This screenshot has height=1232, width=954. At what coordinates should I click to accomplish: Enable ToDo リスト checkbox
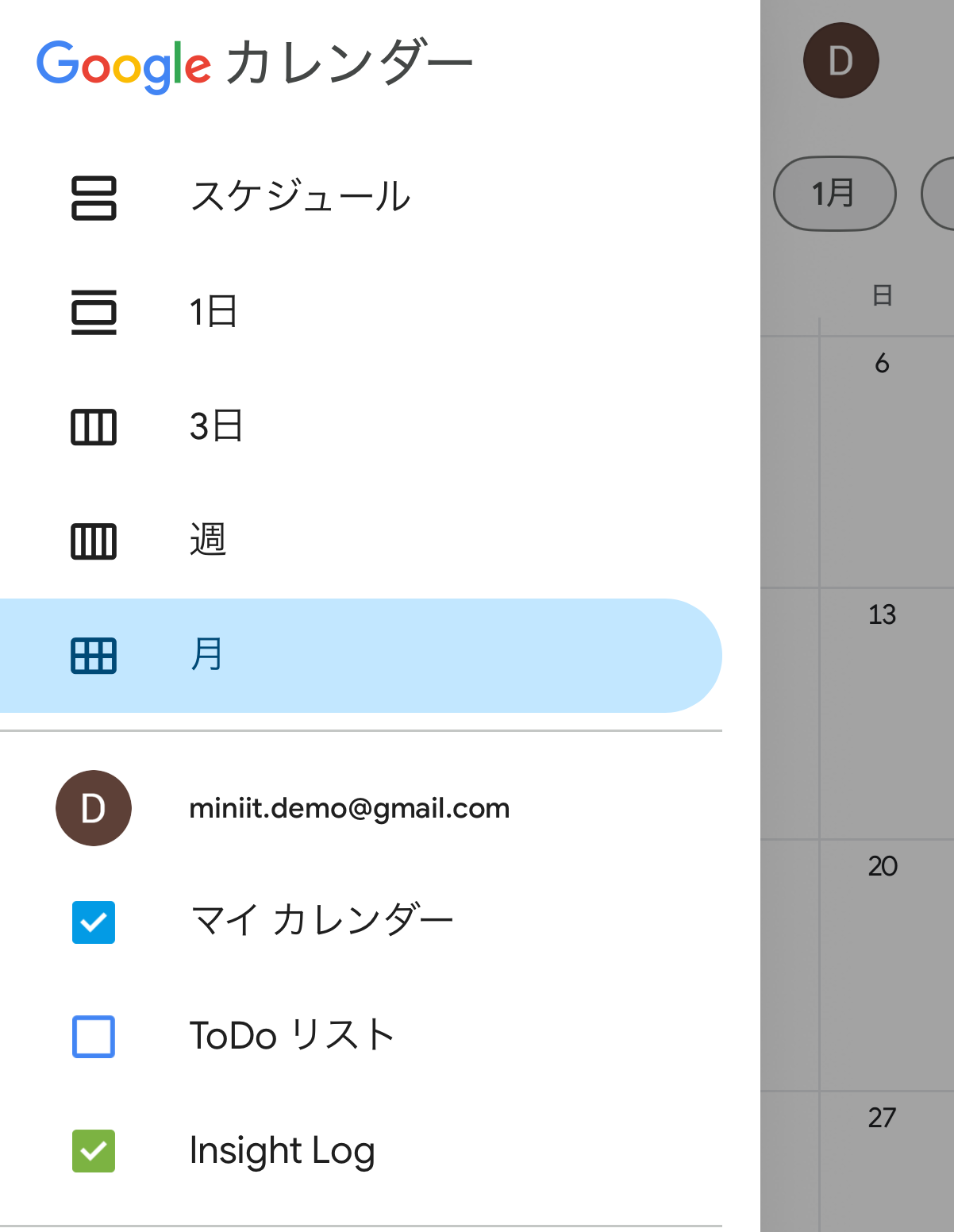coord(94,1037)
